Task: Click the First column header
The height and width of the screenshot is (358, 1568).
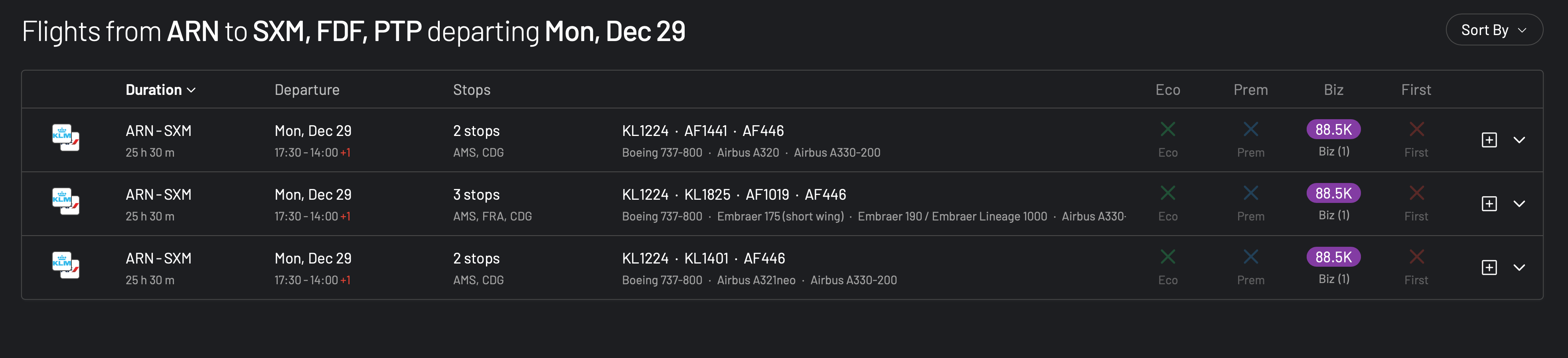Action: coord(1416,90)
